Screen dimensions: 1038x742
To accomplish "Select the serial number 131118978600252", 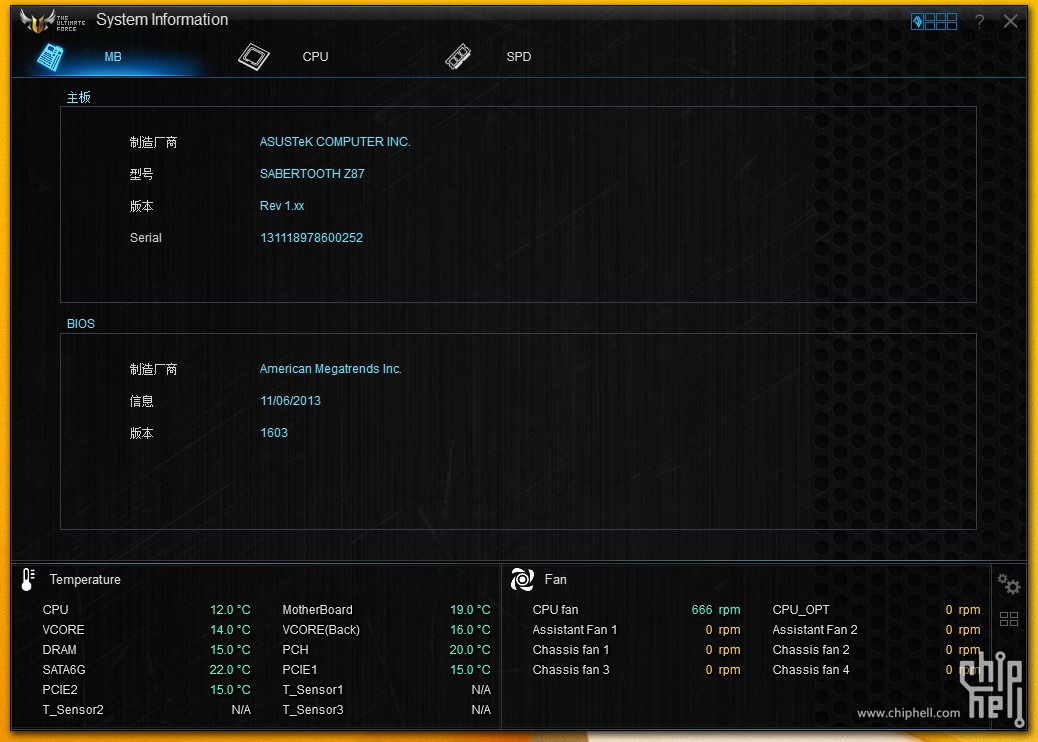I will [x=311, y=238].
